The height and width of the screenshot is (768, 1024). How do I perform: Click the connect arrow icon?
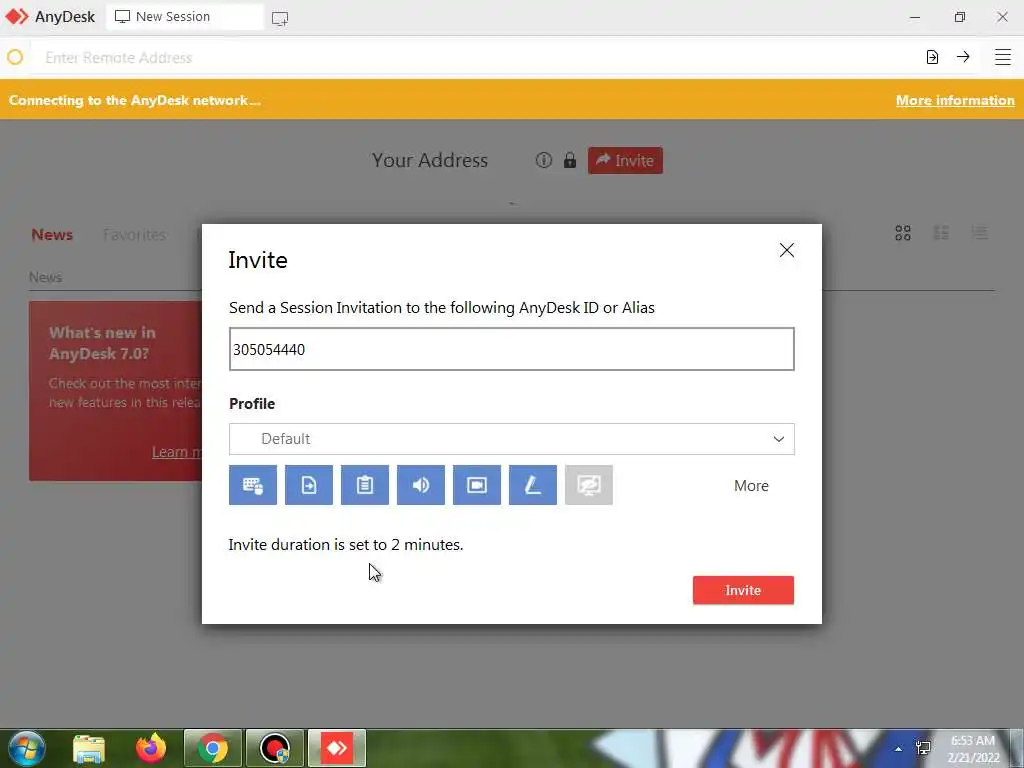coord(963,57)
